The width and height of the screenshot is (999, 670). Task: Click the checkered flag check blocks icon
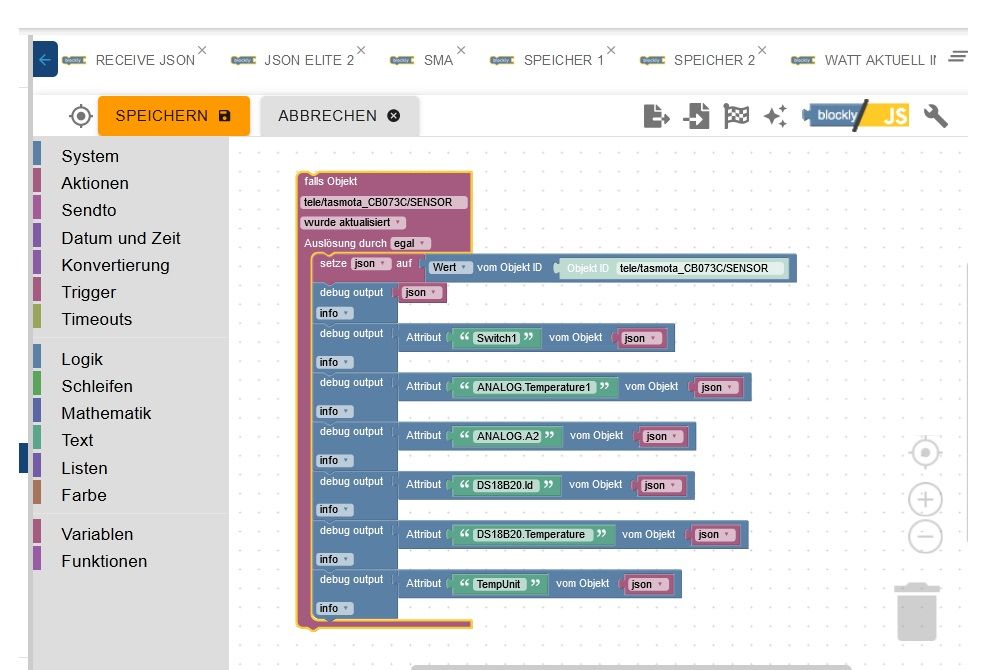[x=736, y=116]
